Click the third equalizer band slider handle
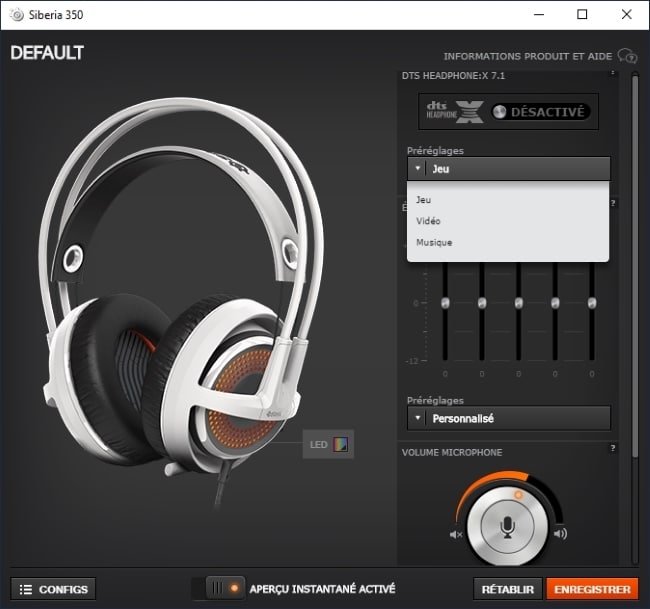This screenshot has width=650, height=609. (519, 303)
